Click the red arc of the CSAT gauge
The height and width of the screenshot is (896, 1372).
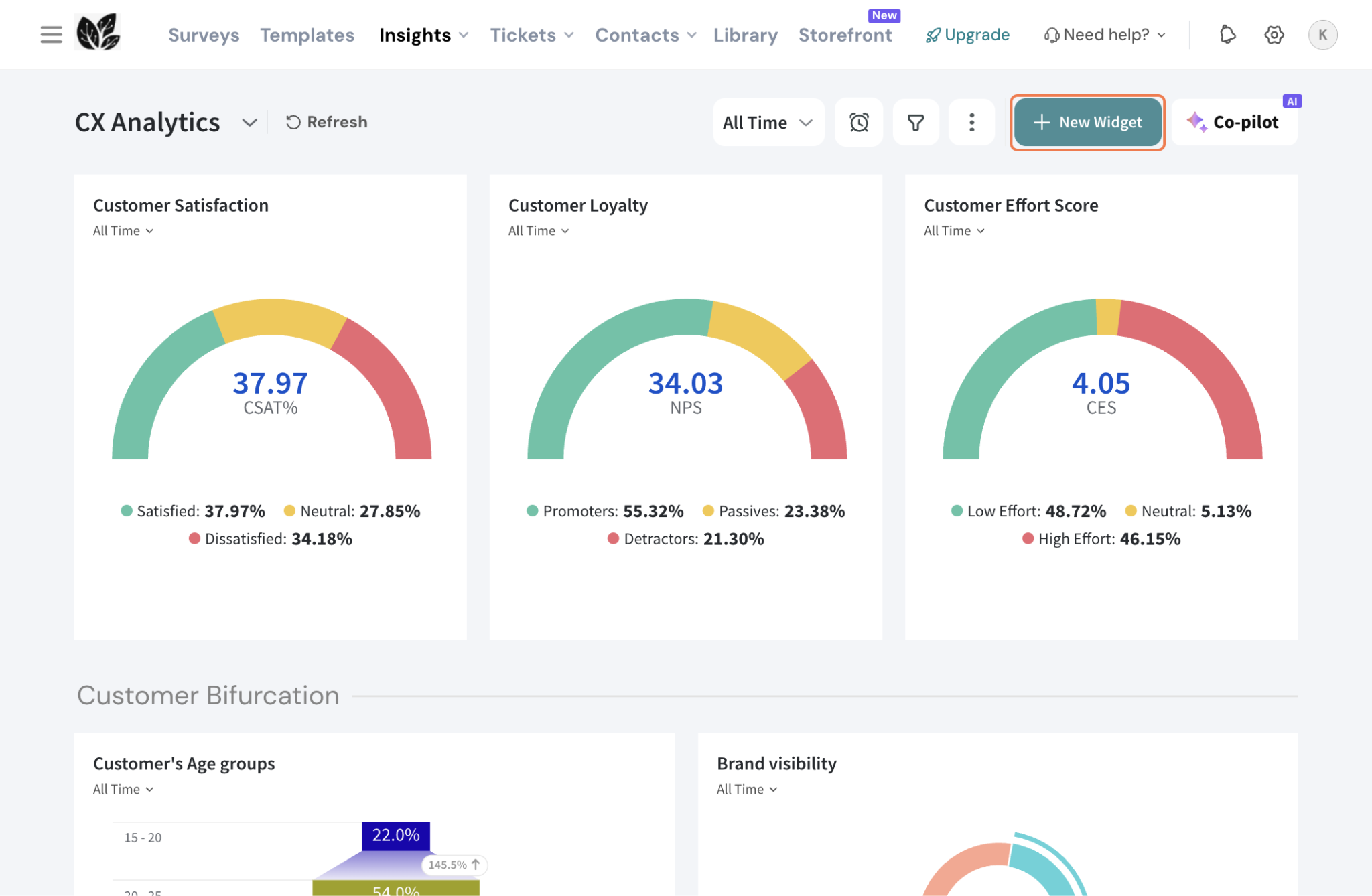394,387
